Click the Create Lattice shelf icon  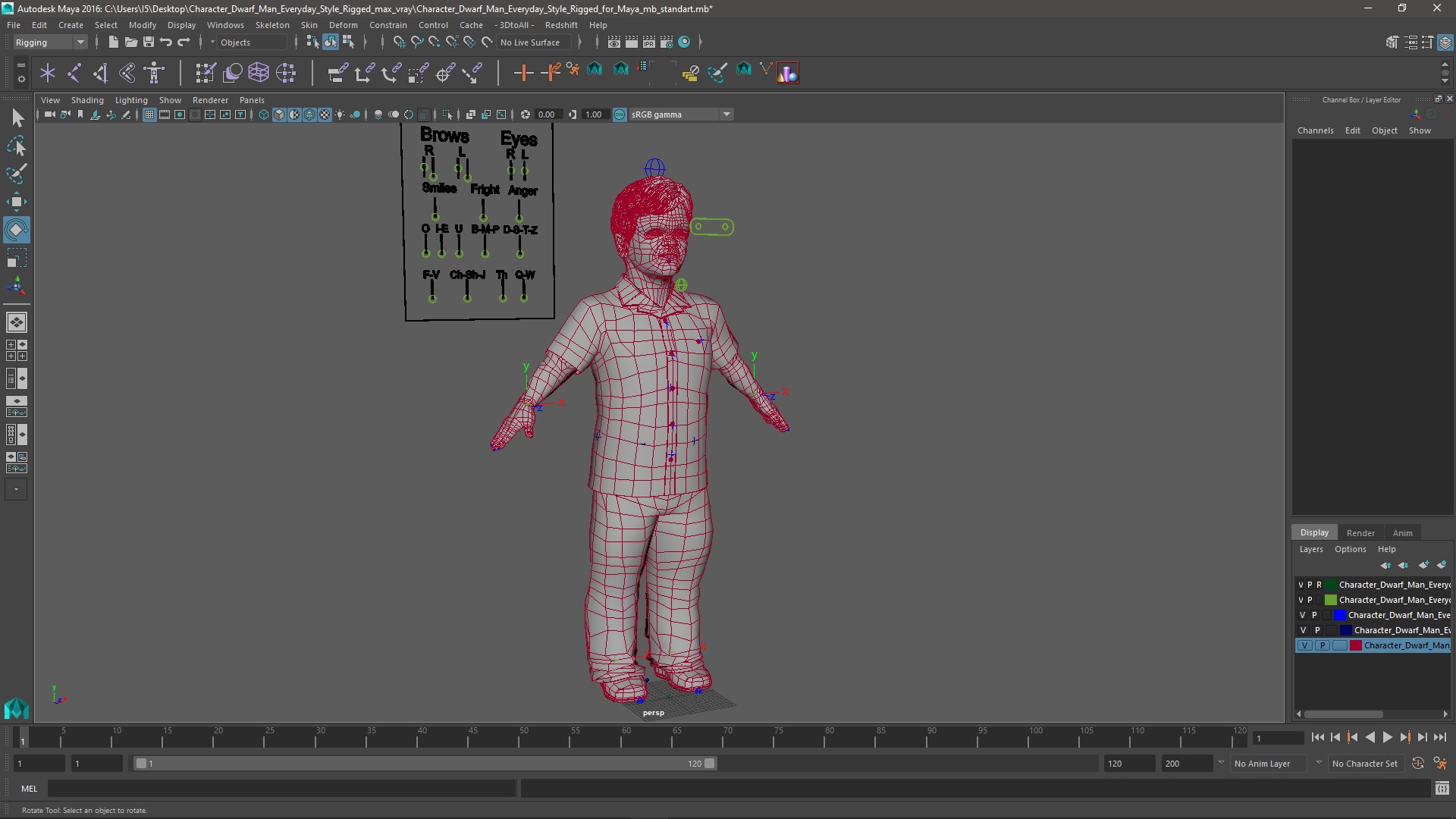coord(259,73)
